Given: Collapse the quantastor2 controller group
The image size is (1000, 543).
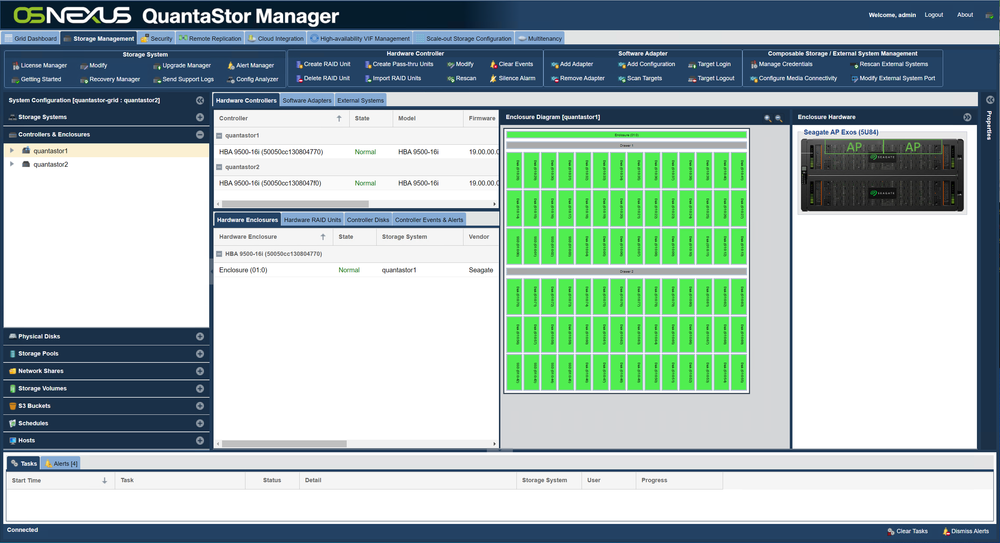Looking at the screenshot, I should 219,167.
